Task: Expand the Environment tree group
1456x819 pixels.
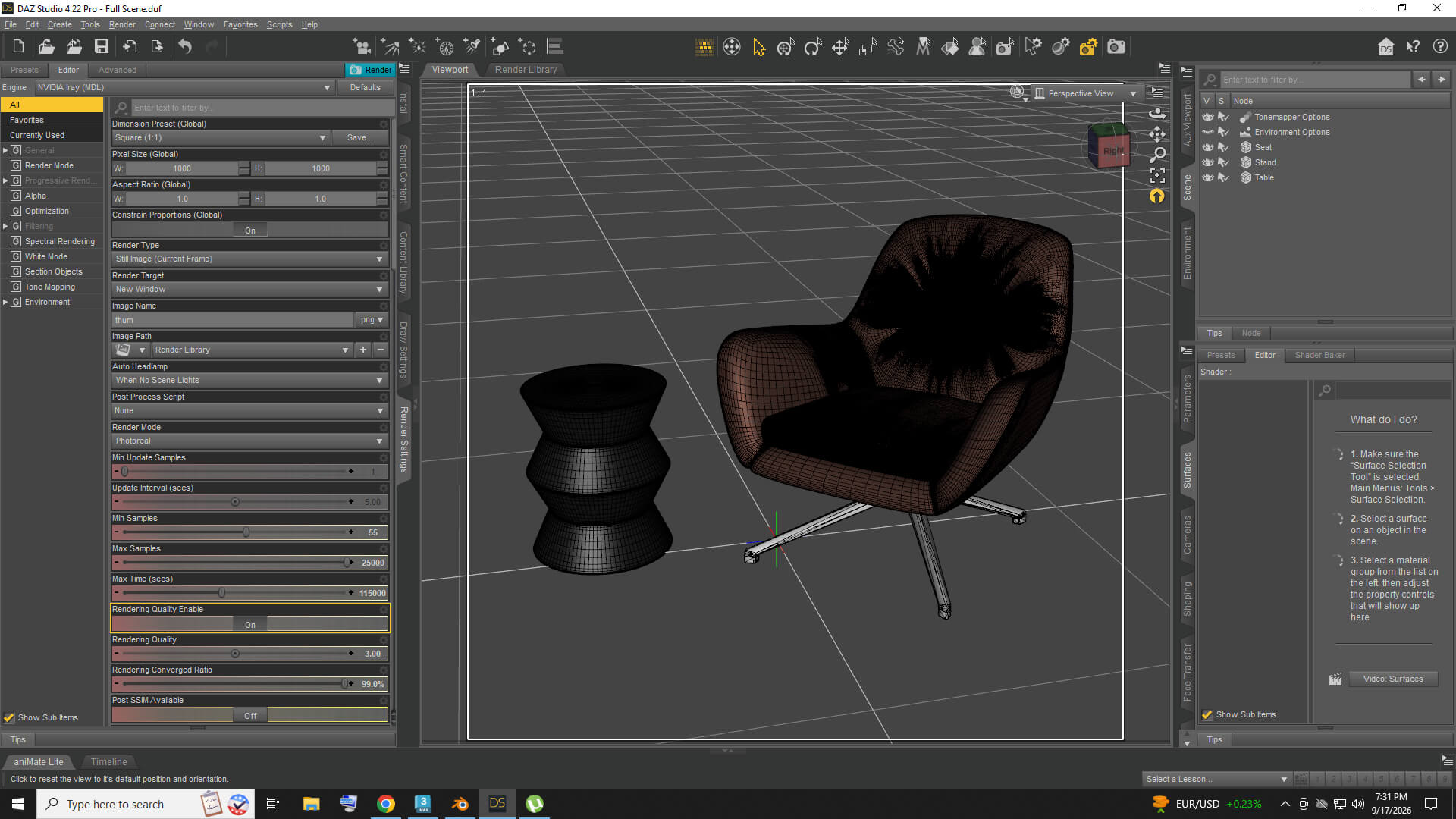Action: (x=5, y=302)
